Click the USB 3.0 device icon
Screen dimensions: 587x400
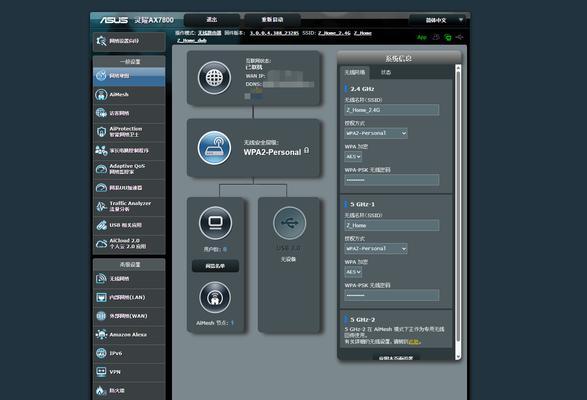[x=289, y=223]
